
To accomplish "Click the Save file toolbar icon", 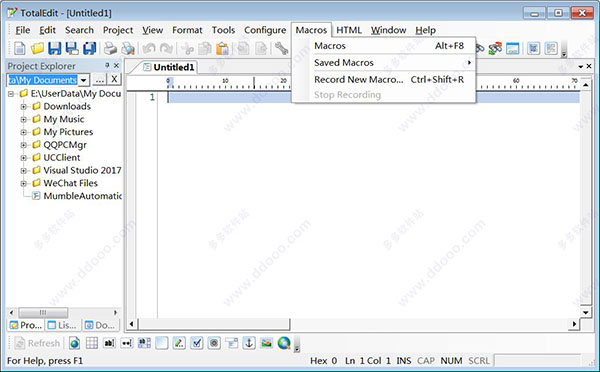I will (x=55, y=49).
